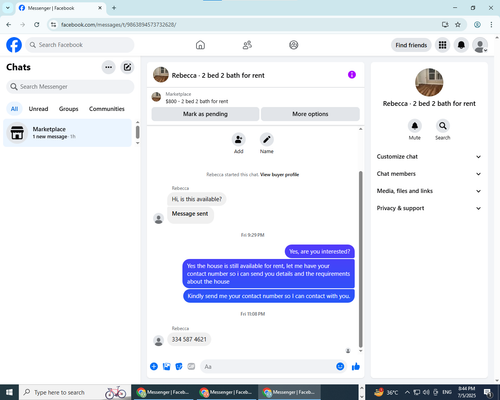Screen dimensions: 500x400
Task: Open a new browser tab
Action: 114,8
